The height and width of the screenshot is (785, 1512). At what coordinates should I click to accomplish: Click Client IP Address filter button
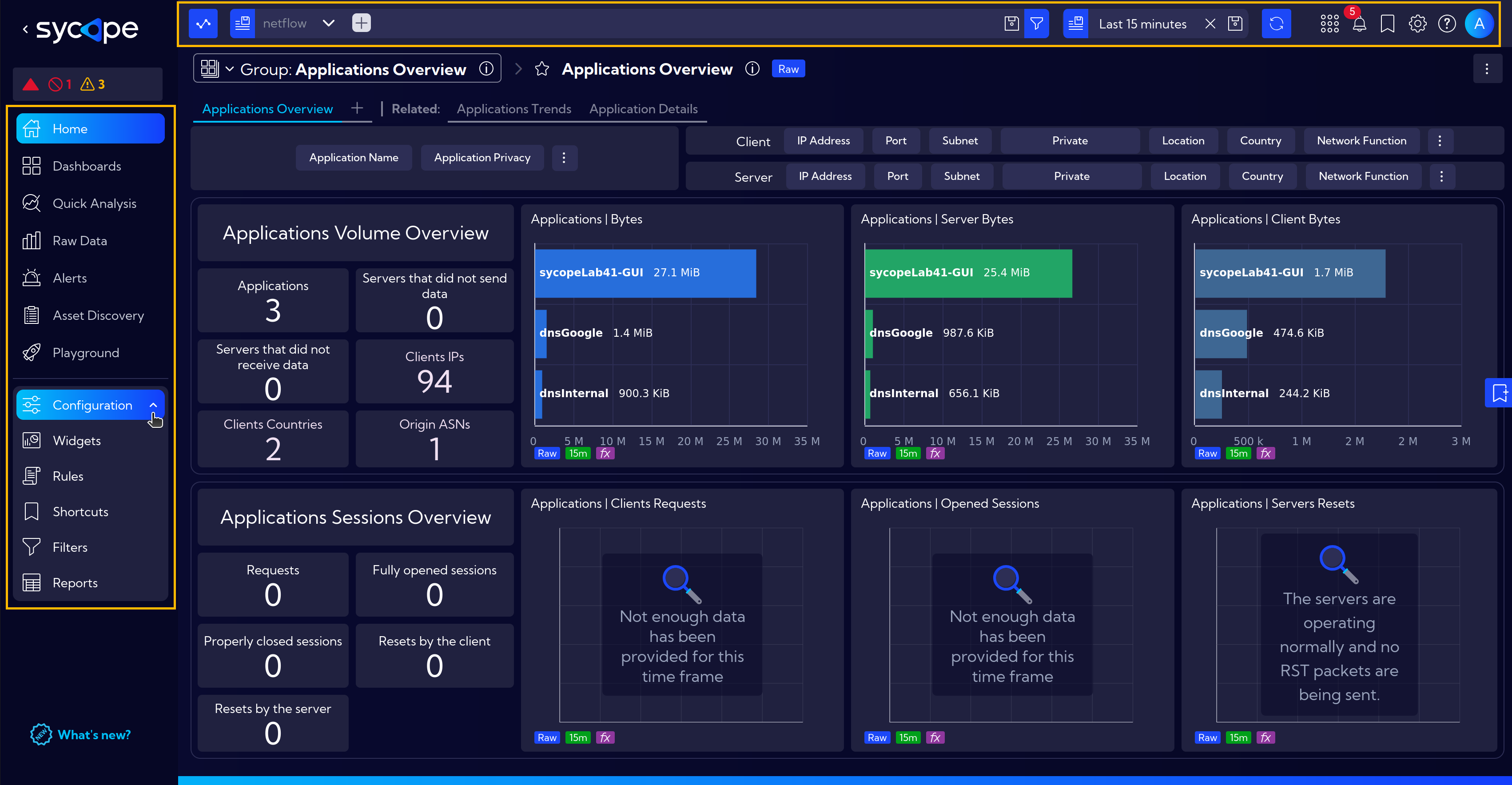pos(824,140)
